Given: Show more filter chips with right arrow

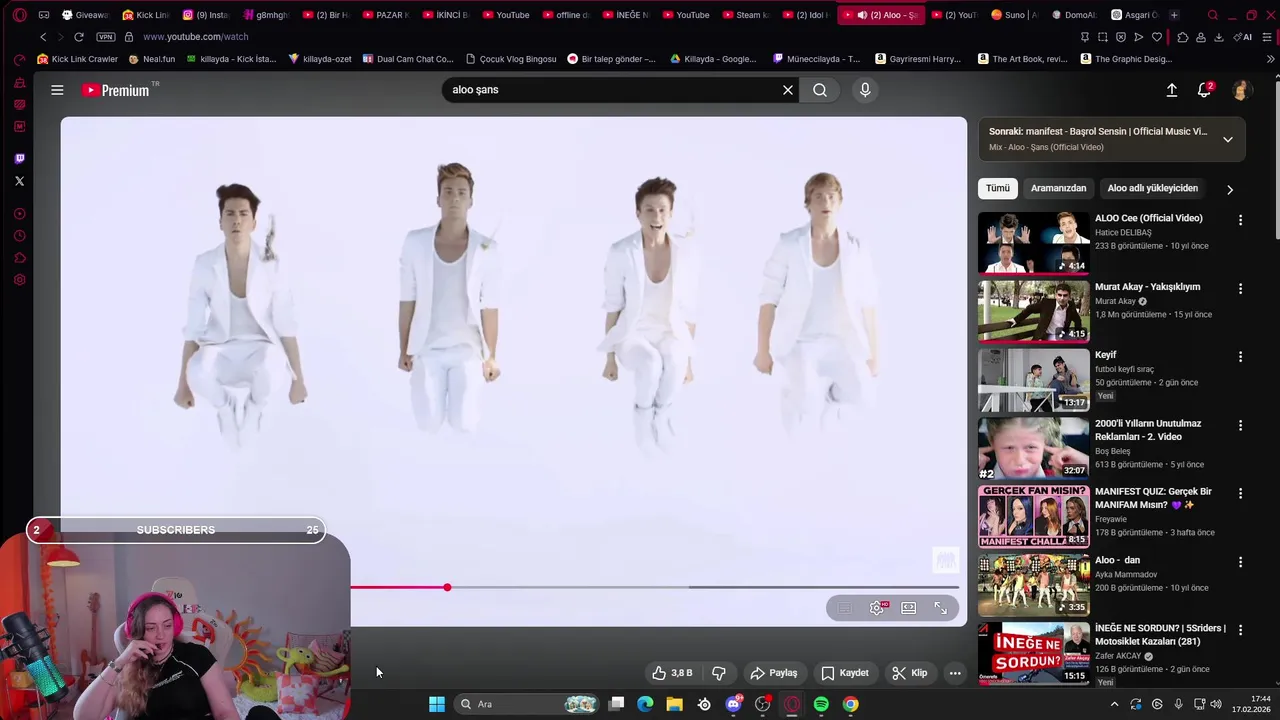Looking at the screenshot, I should pyautogui.click(x=1230, y=189).
